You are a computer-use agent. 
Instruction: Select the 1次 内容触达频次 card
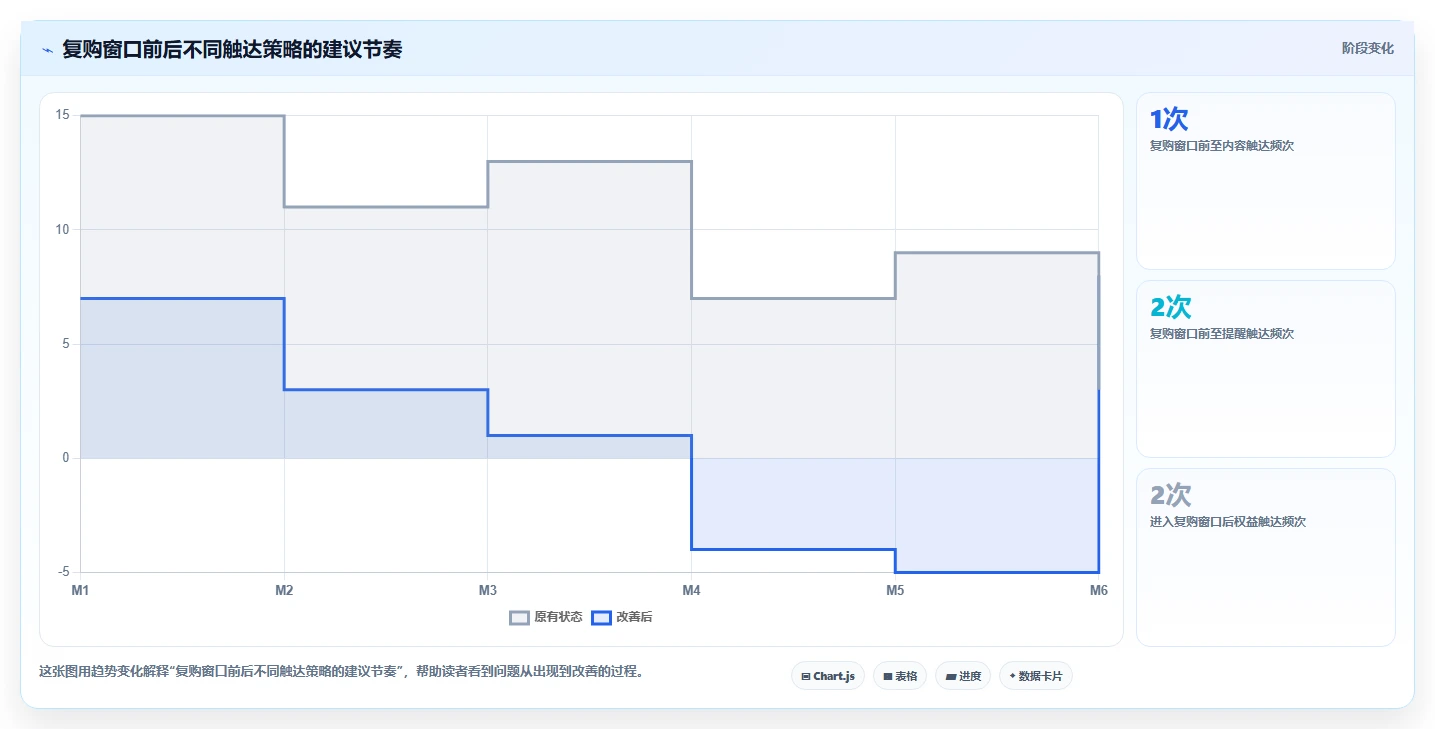[x=1265, y=181]
